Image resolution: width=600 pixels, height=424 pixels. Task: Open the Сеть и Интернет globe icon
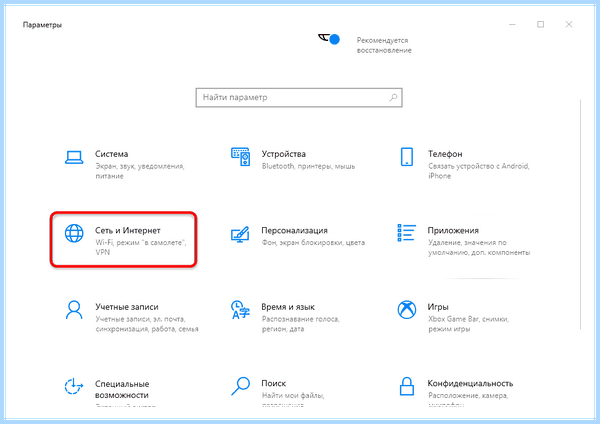click(74, 233)
